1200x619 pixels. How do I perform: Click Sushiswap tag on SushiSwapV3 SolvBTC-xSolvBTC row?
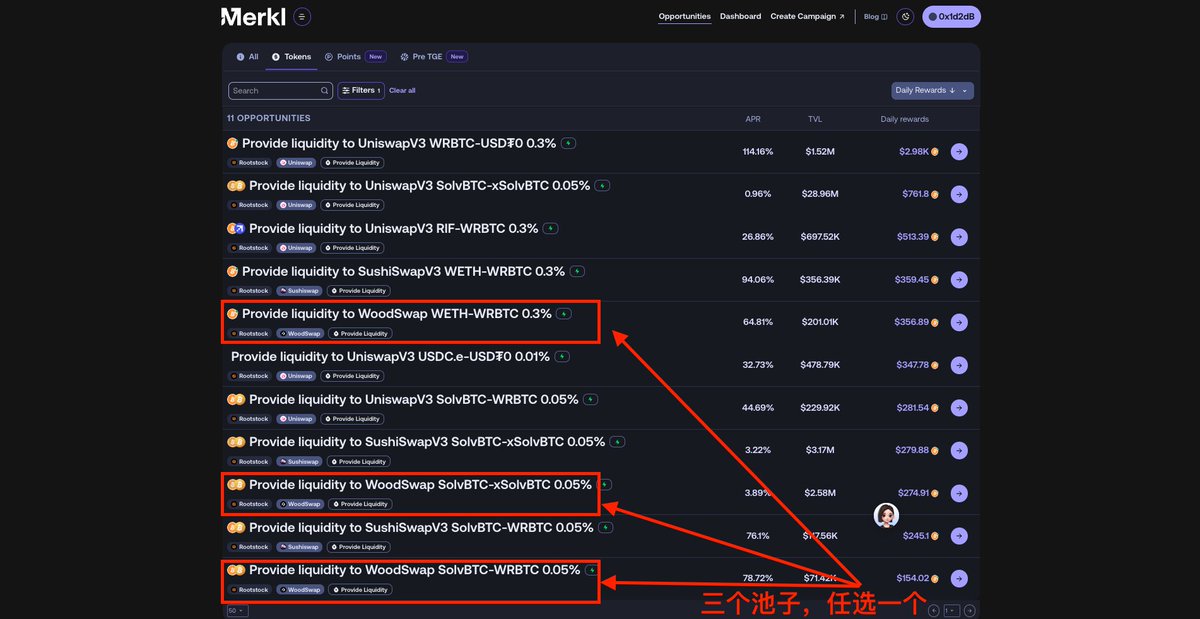click(299, 462)
